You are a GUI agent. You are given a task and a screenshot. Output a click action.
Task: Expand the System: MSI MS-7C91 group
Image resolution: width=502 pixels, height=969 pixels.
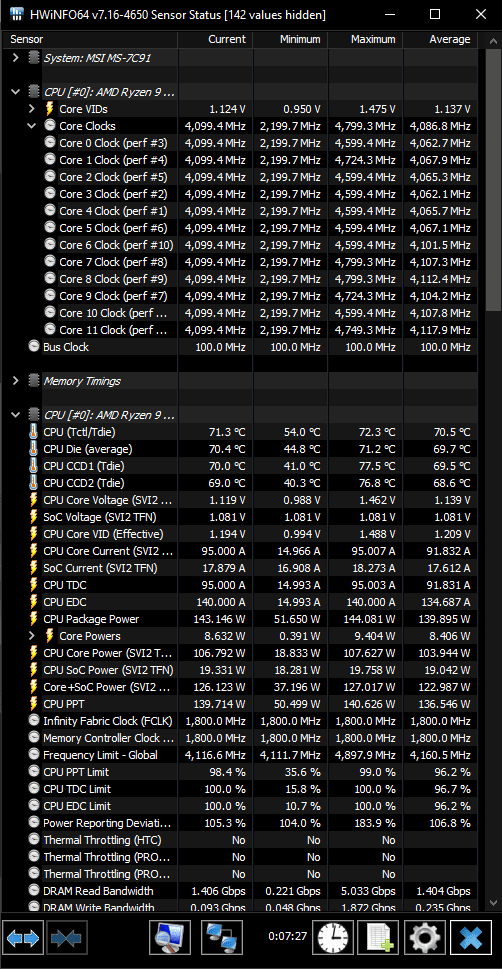tap(15, 58)
